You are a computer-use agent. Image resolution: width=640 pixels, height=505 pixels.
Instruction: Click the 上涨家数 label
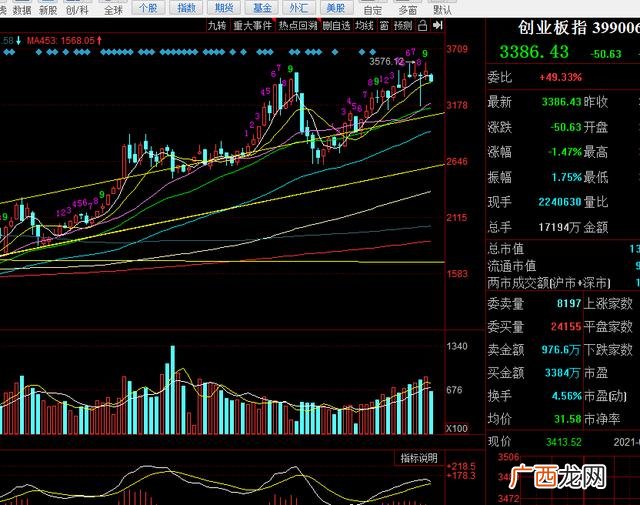[608, 303]
